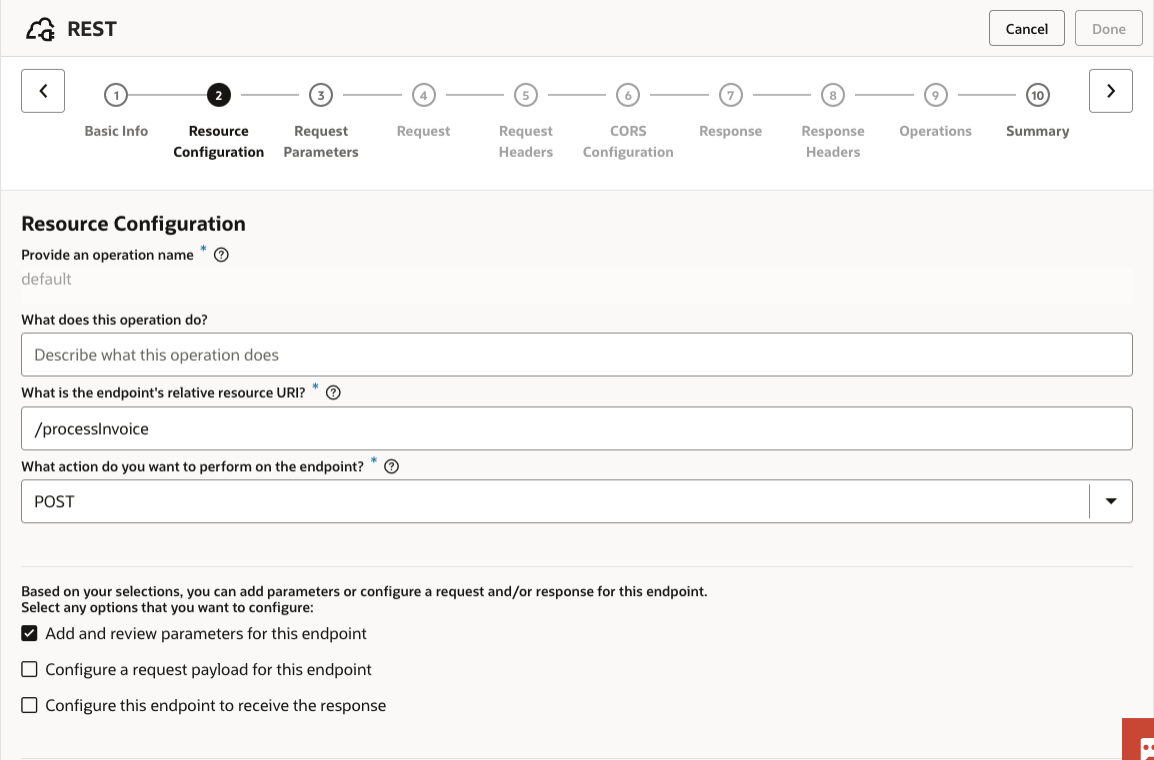Click help icon next to relative resource URI
This screenshot has height=760, width=1154.
click(x=333, y=393)
